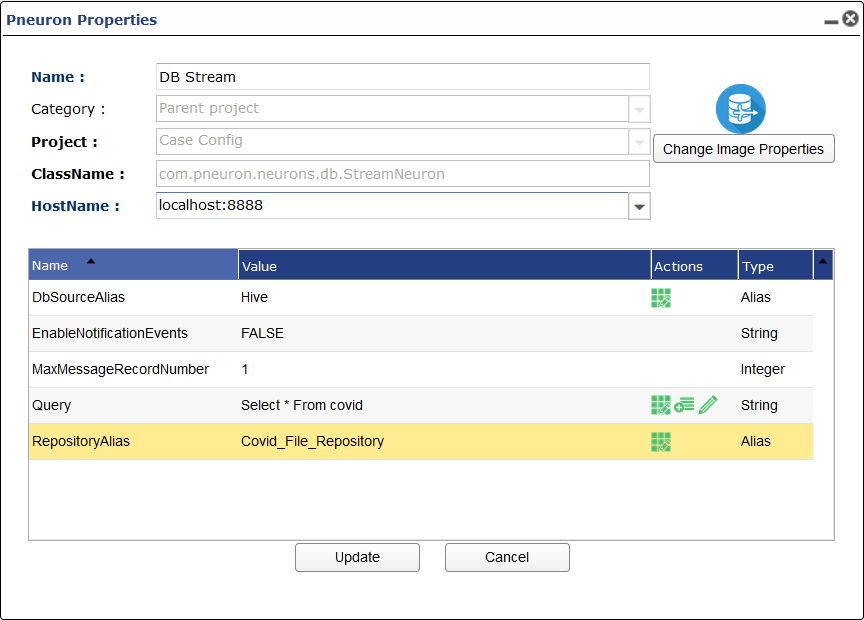Focus the Name field containing DB Stream
This screenshot has width=864, height=620.
[403, 77]
